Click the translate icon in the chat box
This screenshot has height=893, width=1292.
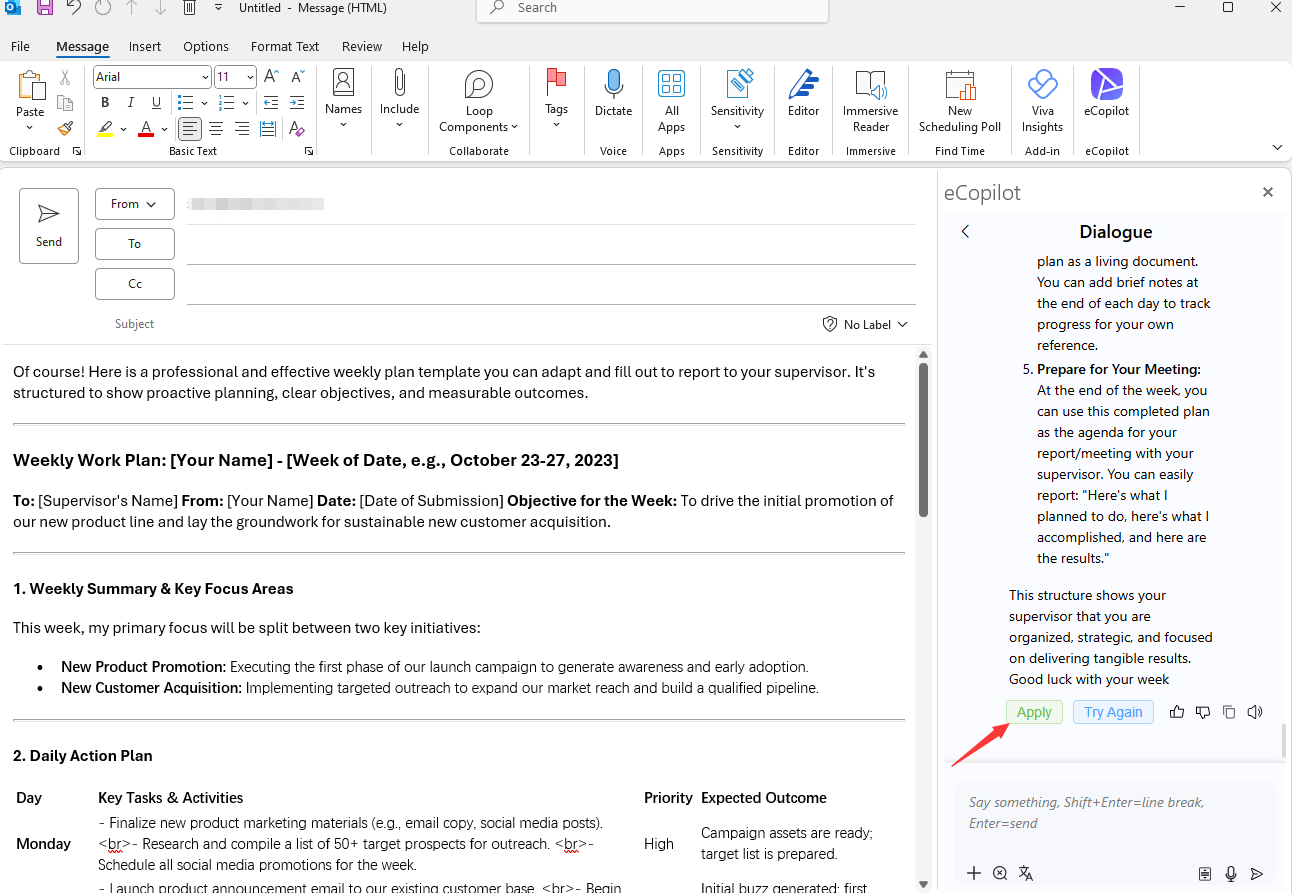[x=1026, y=873]
